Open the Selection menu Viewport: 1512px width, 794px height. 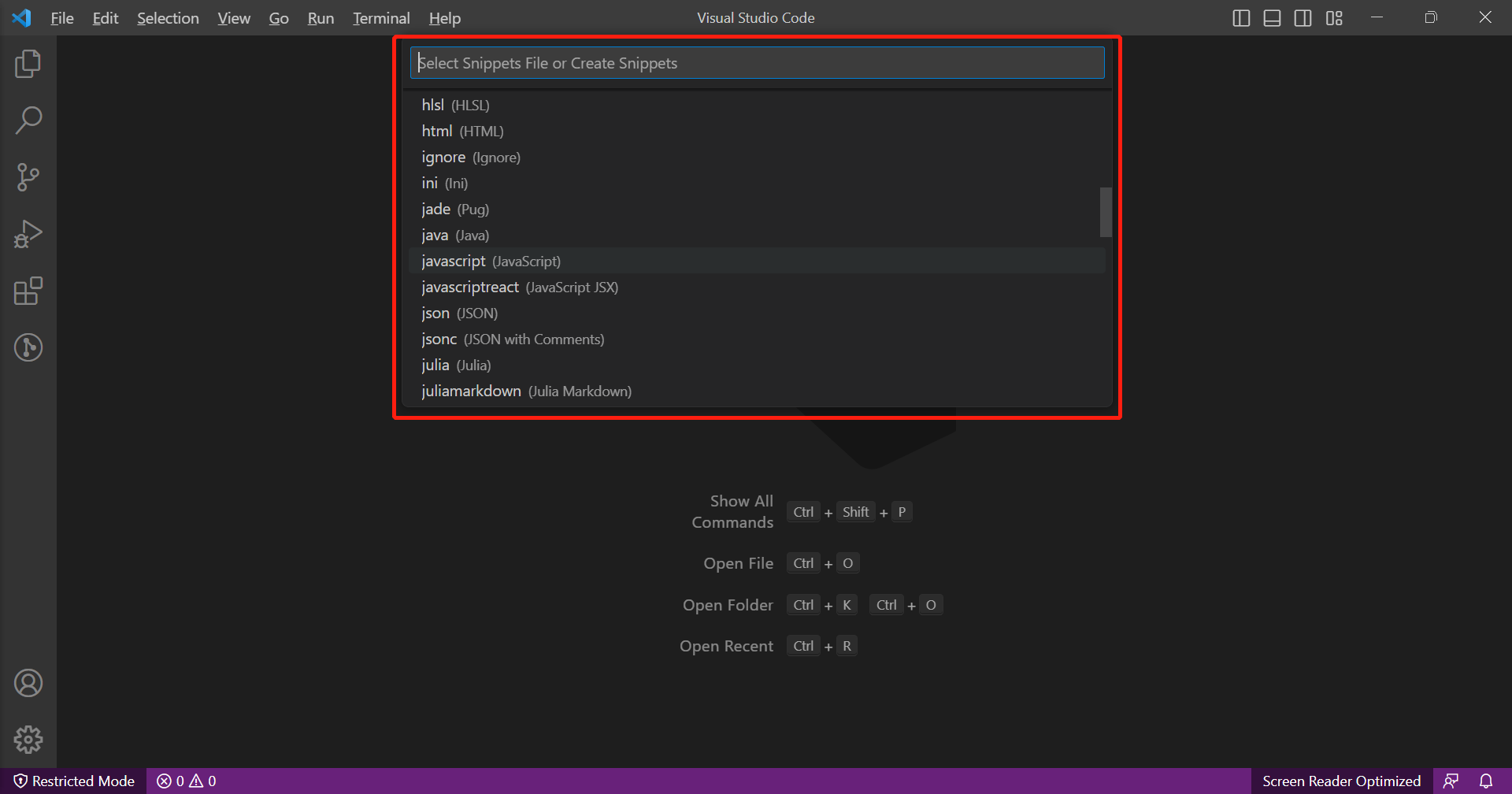pos(168,18)
